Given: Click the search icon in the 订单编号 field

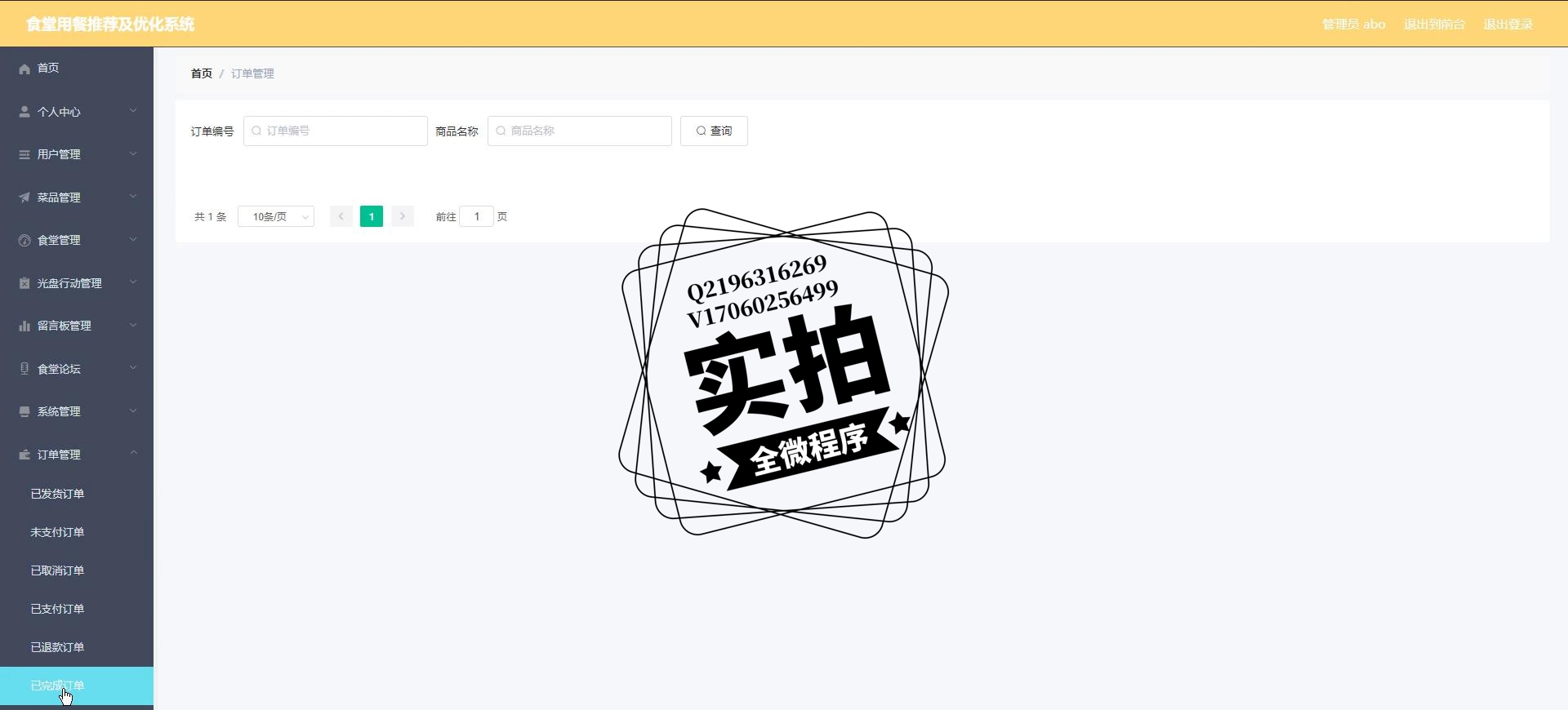Looking at the screenshot, I should pyautogui.click(x=256, y=131).
